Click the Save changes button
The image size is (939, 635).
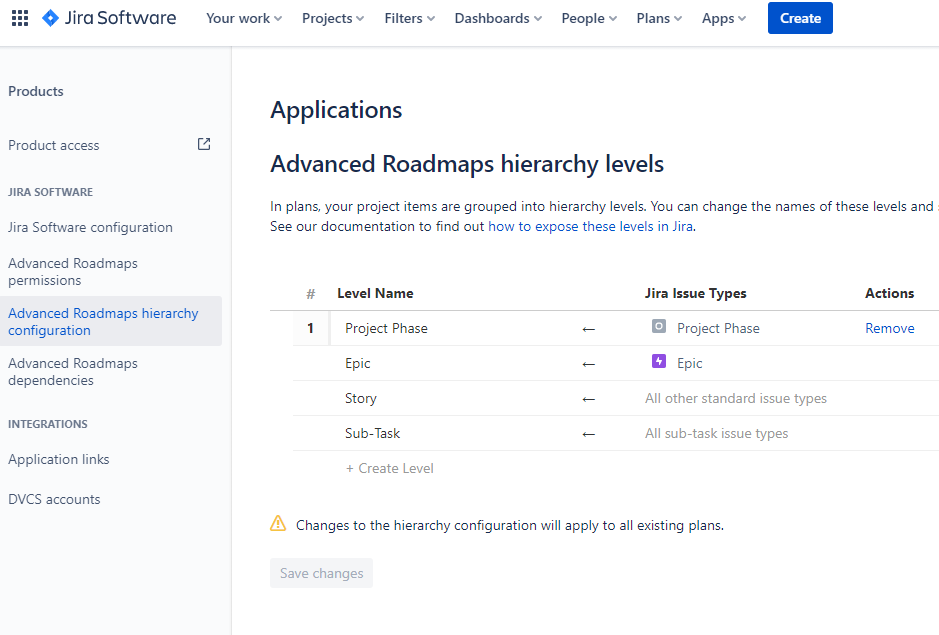tap(322, 573)
